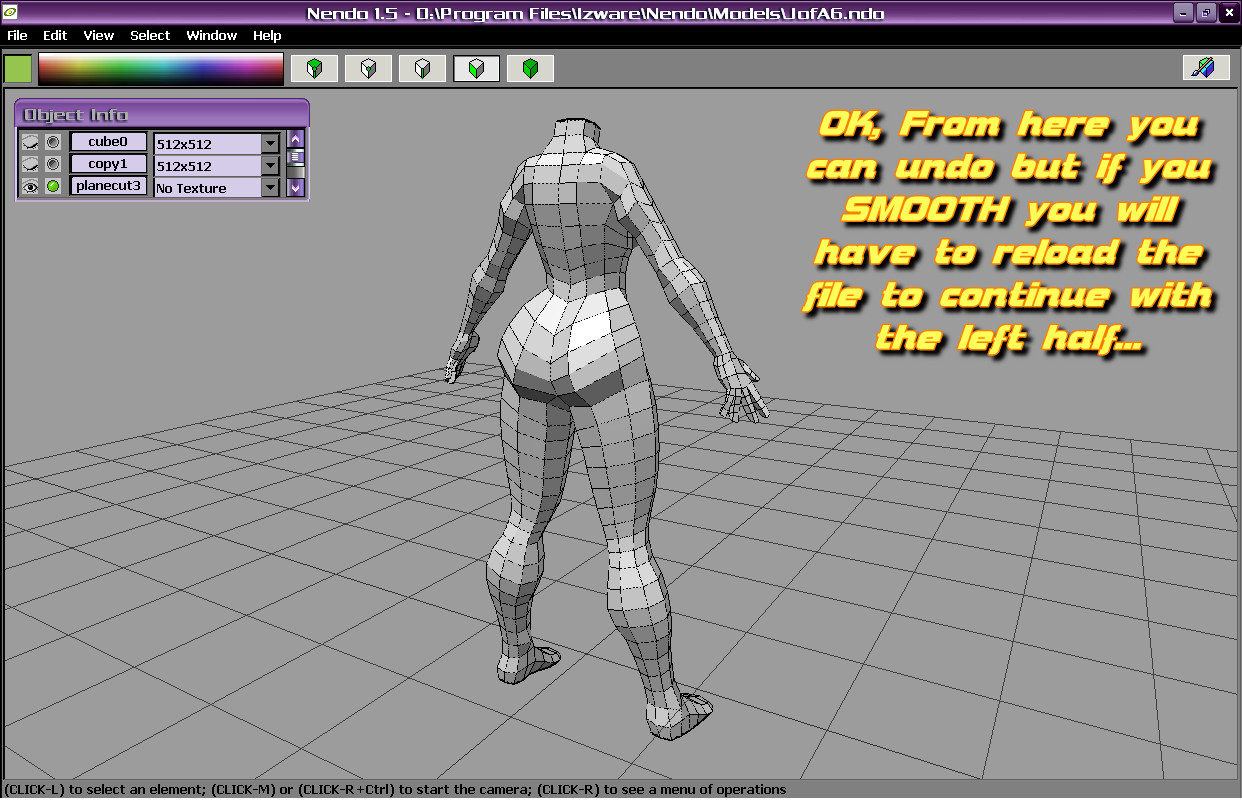Click the planecut3 object name button
Screen dimensions: 1242x800
point(108,186)
